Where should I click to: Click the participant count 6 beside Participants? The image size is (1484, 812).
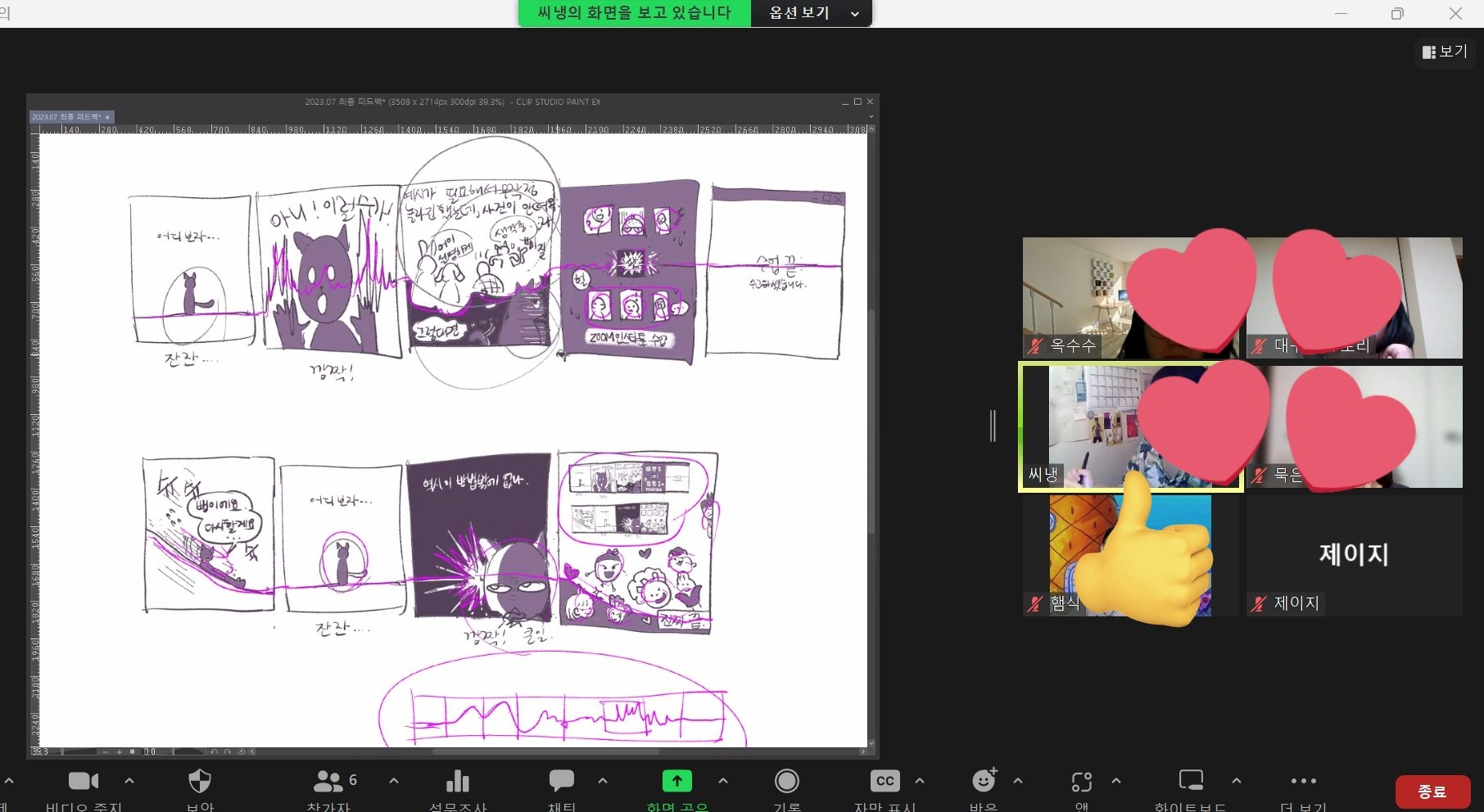click(353, 780)
